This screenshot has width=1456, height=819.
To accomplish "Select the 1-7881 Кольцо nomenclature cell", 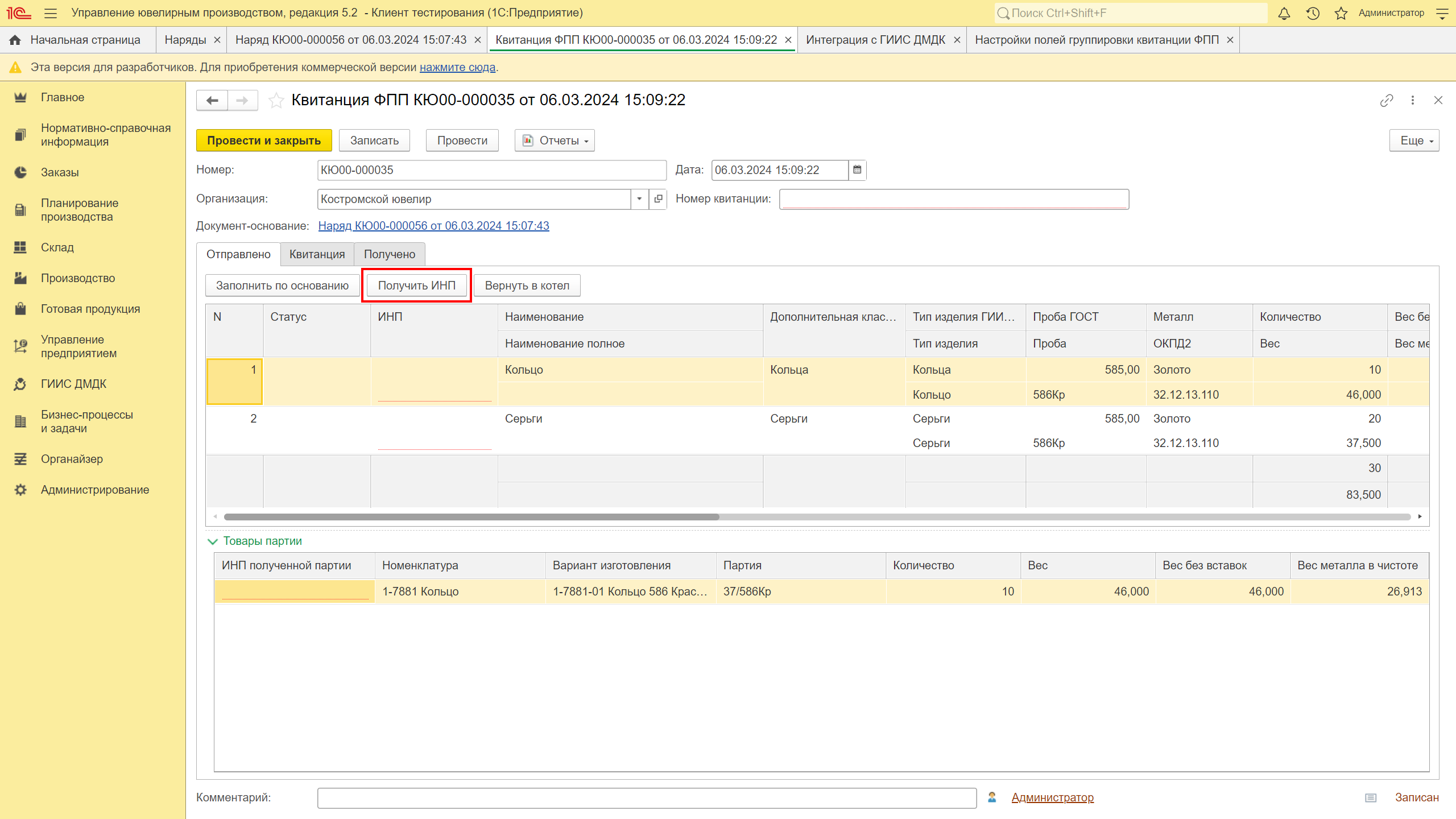I will pos(460,591).
